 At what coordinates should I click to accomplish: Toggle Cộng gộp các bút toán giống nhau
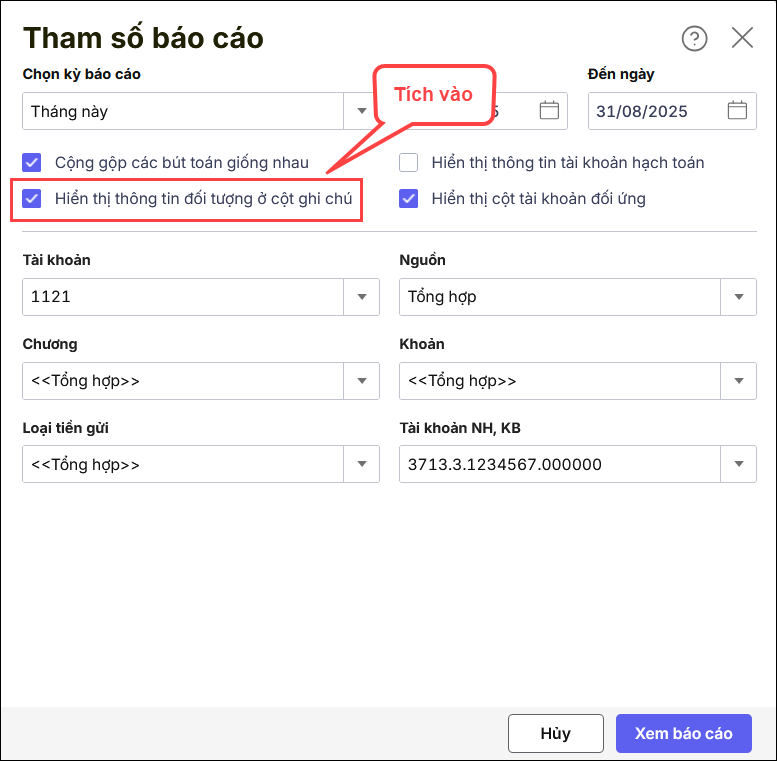[x=32, y=162]
